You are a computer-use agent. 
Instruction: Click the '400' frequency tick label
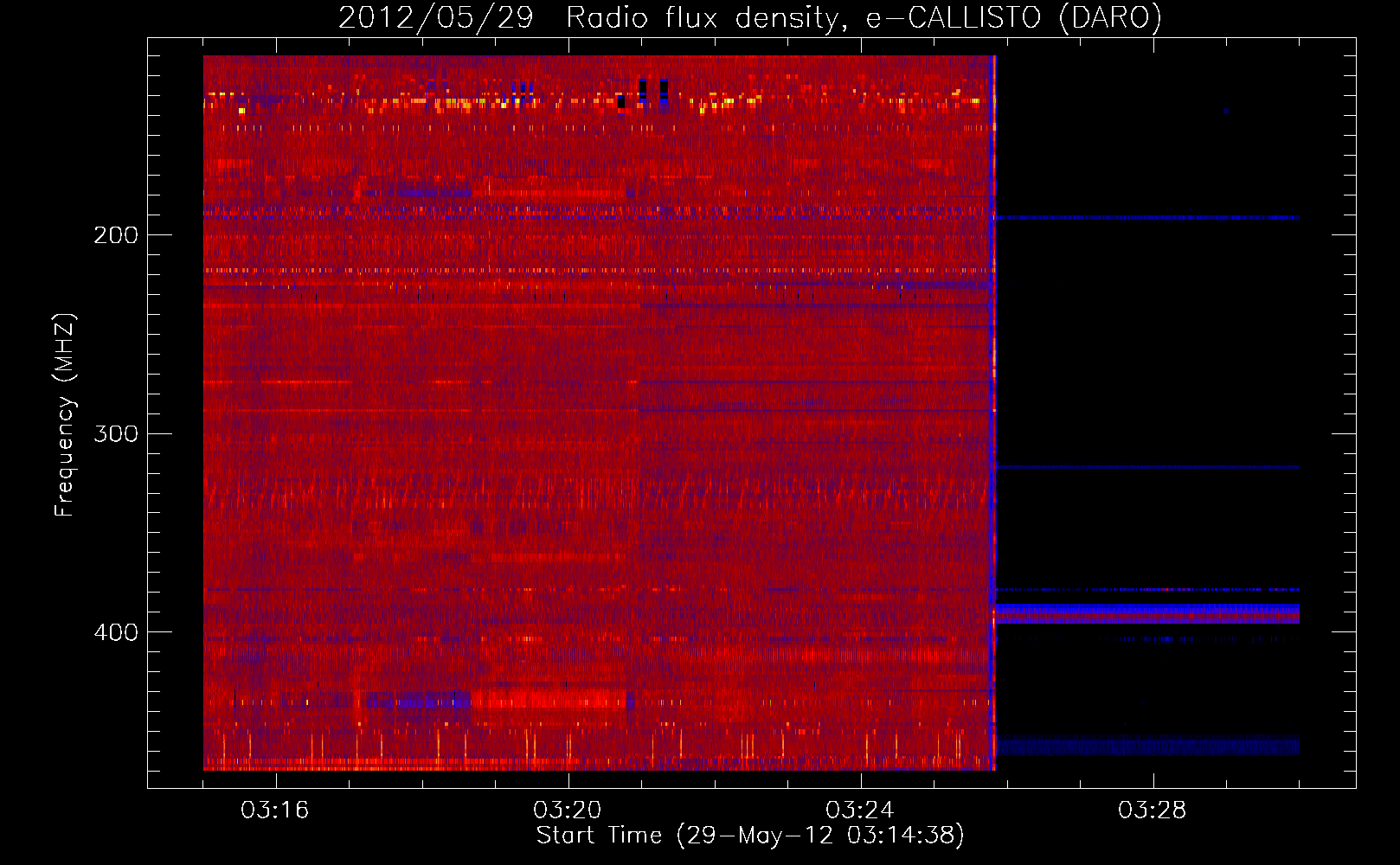116,632
